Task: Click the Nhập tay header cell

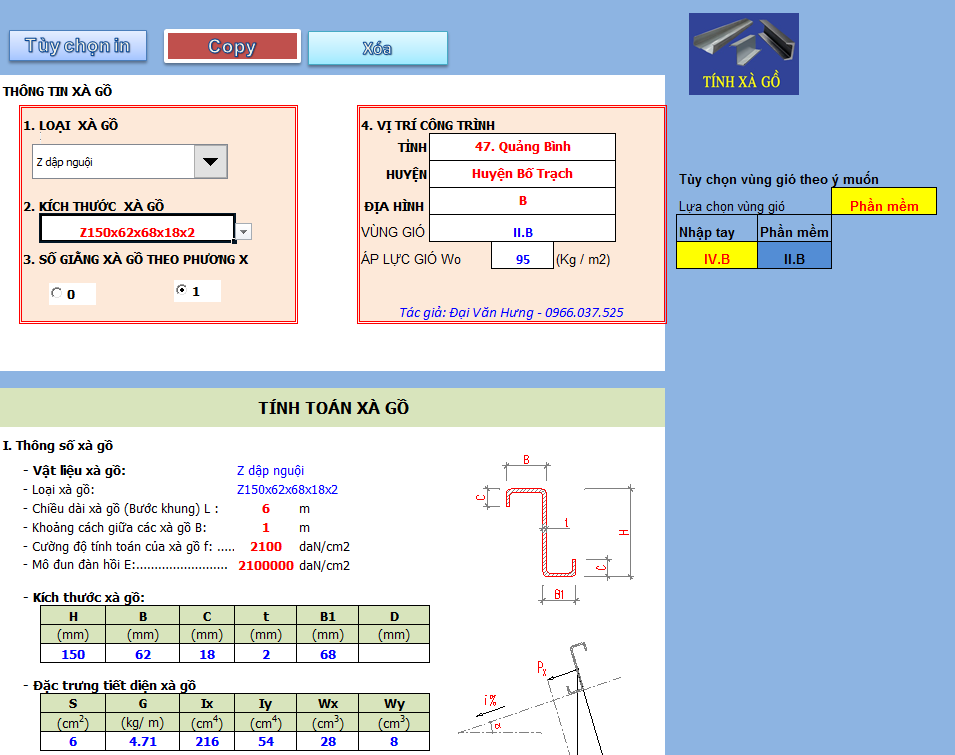Action: tap(717, 229)
